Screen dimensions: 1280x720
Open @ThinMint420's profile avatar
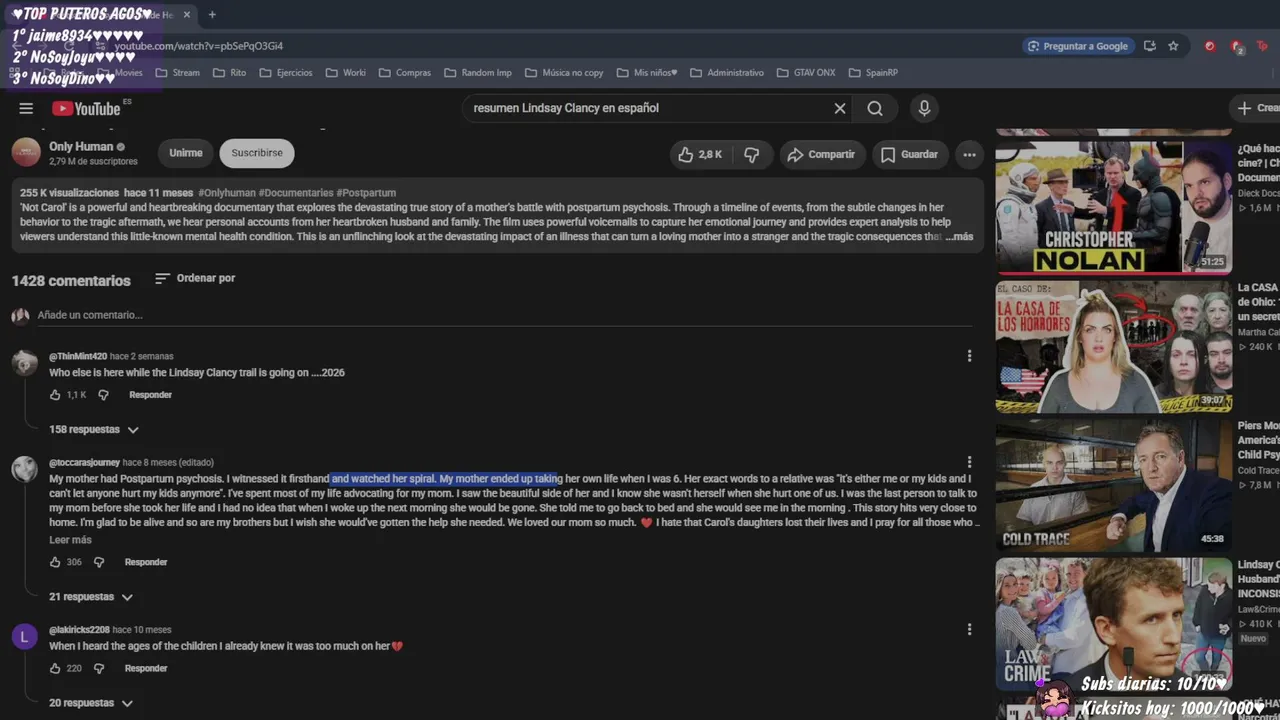click(x=24, y=364)
